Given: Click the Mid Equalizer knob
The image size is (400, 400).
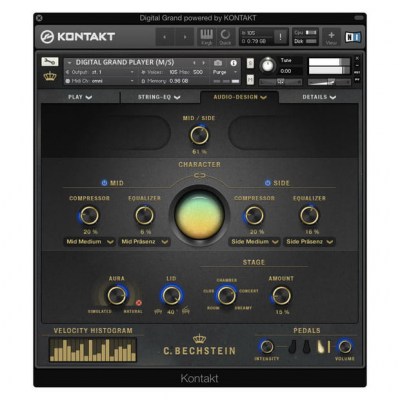Looking at the screenshot, I should 144,215.
